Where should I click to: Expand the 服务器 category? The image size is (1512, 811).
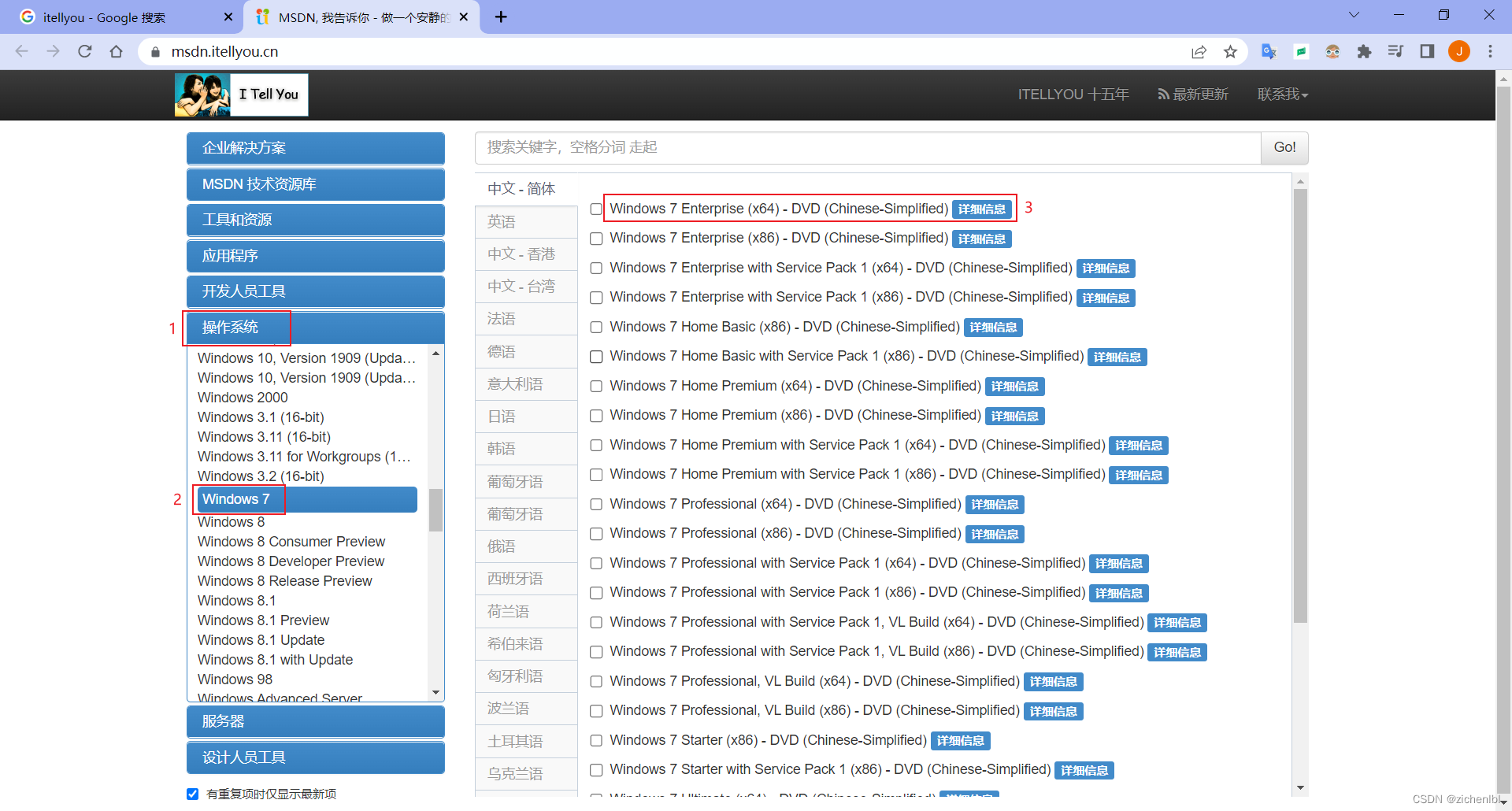click(x=316, y=721)
